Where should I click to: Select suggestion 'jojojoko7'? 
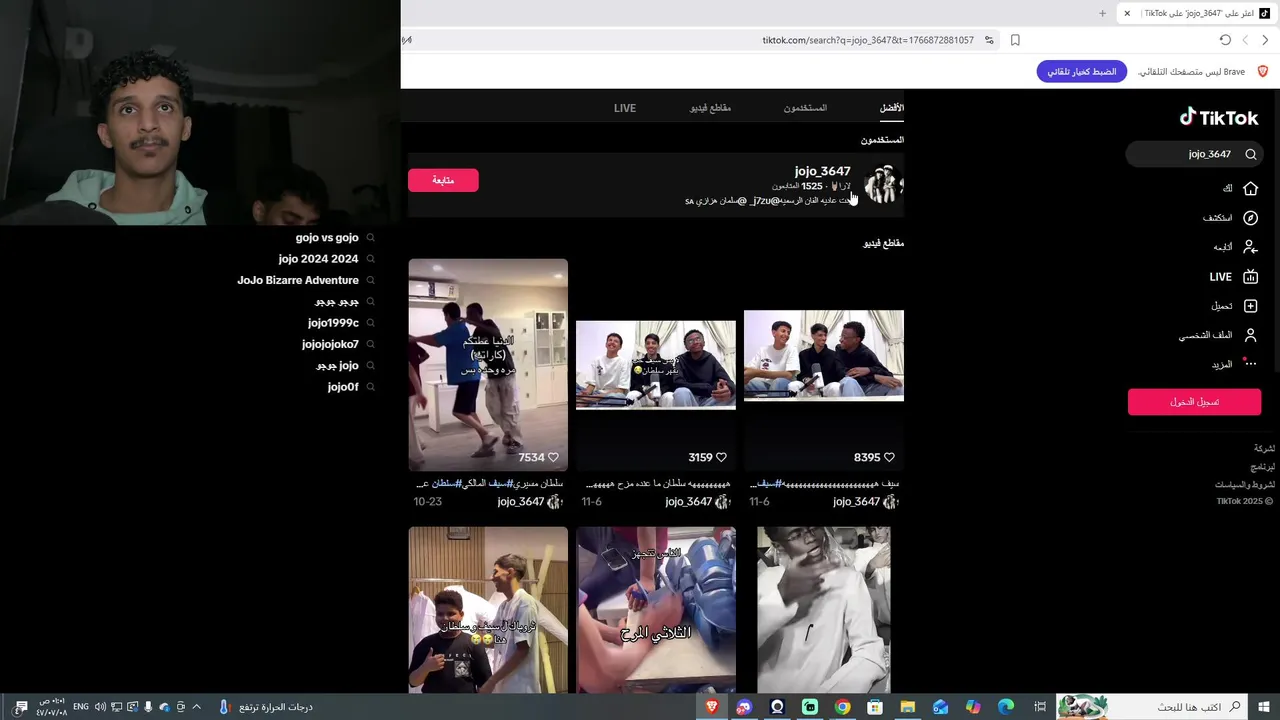(x=330, y=344)
